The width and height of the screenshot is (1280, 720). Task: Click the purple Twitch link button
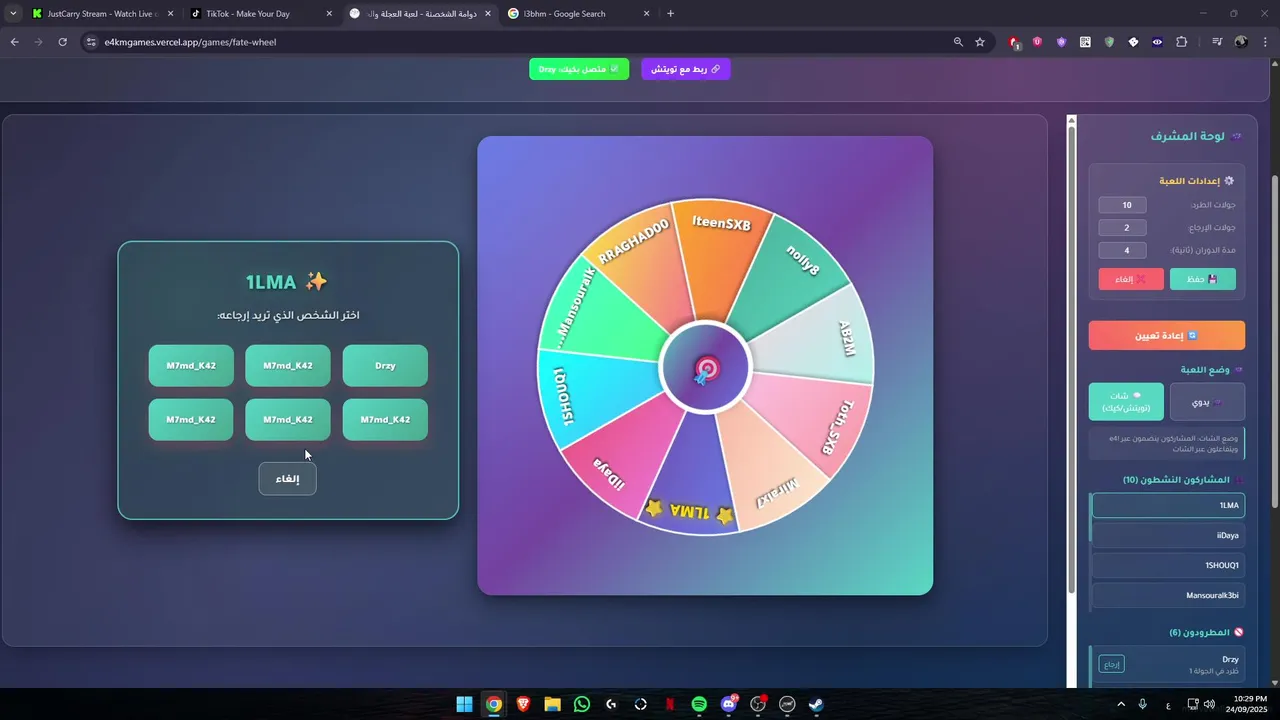click(686, 69)
